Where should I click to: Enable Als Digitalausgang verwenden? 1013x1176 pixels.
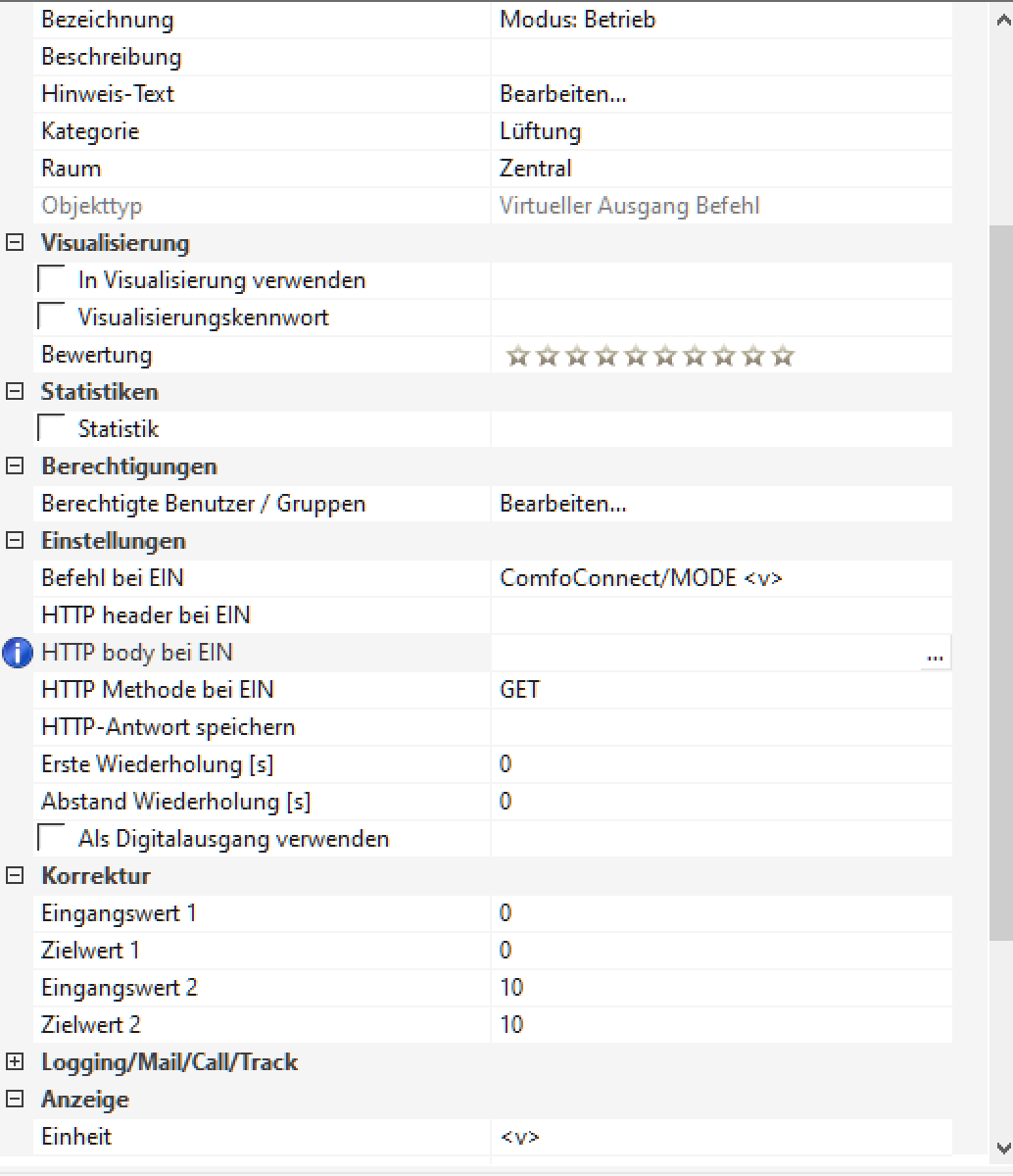tap(51, 839)
